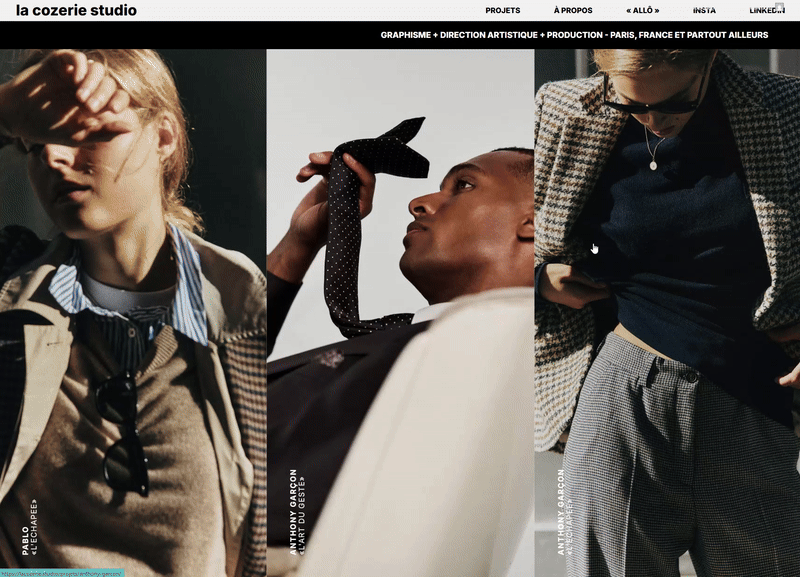Go to the À propos page
The width and height of the screenshot is (800, 577).
coord(573,11)
